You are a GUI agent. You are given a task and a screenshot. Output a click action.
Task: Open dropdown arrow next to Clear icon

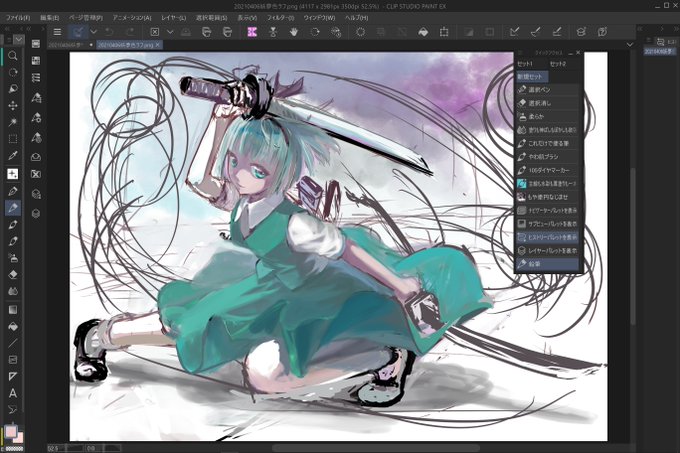tap(170, 32)
